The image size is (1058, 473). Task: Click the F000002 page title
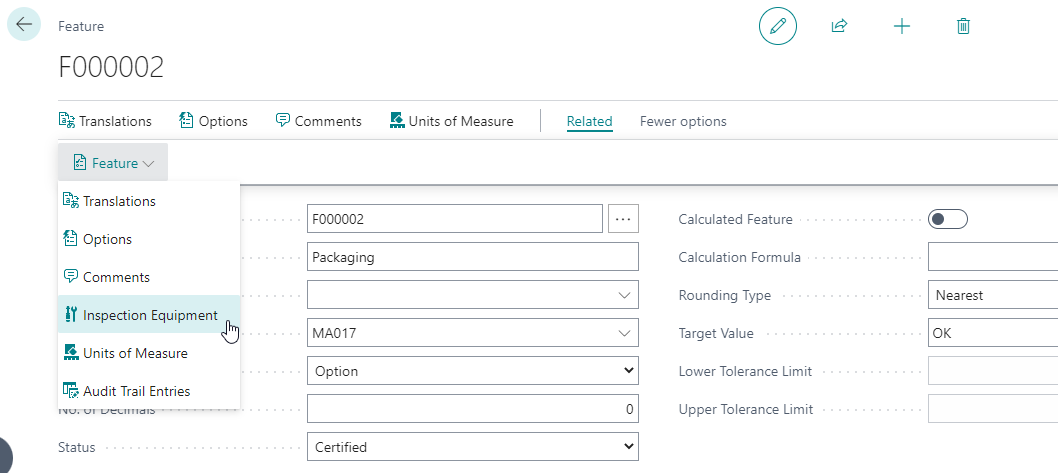[111, 67]
